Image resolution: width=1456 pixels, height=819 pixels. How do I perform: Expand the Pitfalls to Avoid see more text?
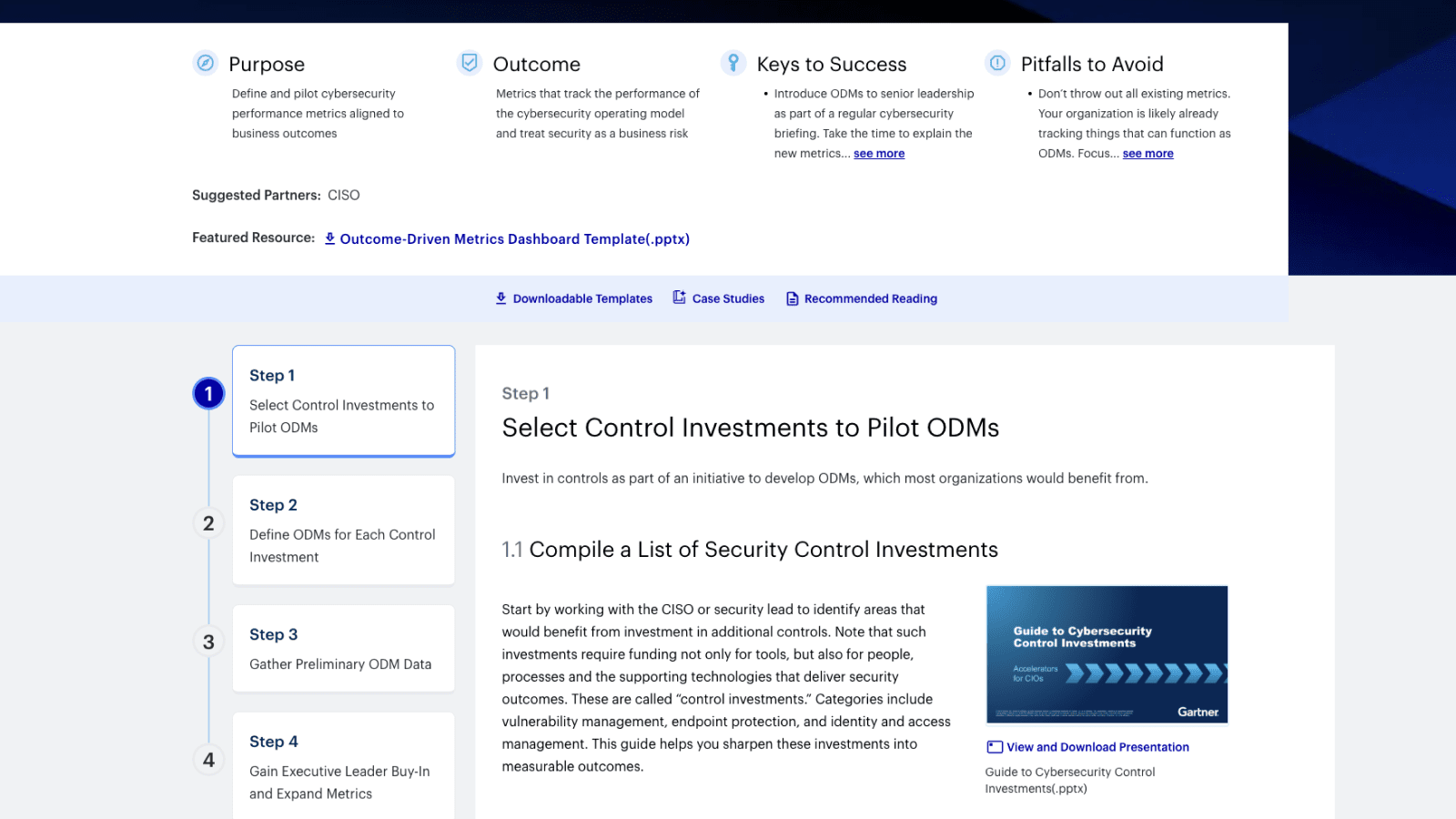[1148, 153]
